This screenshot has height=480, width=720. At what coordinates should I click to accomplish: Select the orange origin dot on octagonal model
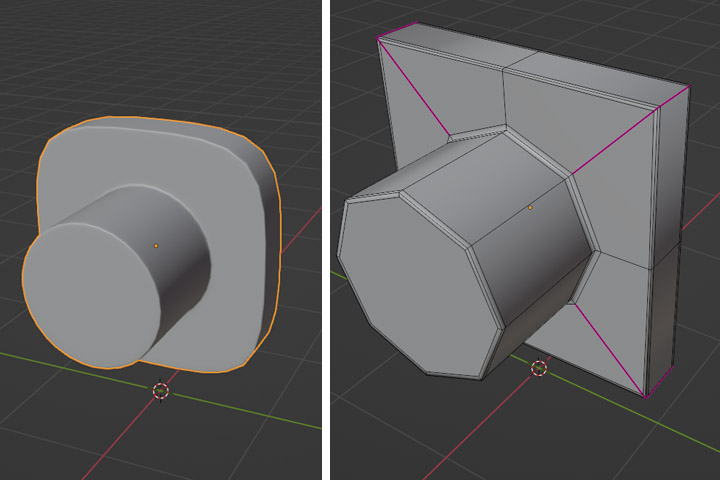[x=530, y=208]
